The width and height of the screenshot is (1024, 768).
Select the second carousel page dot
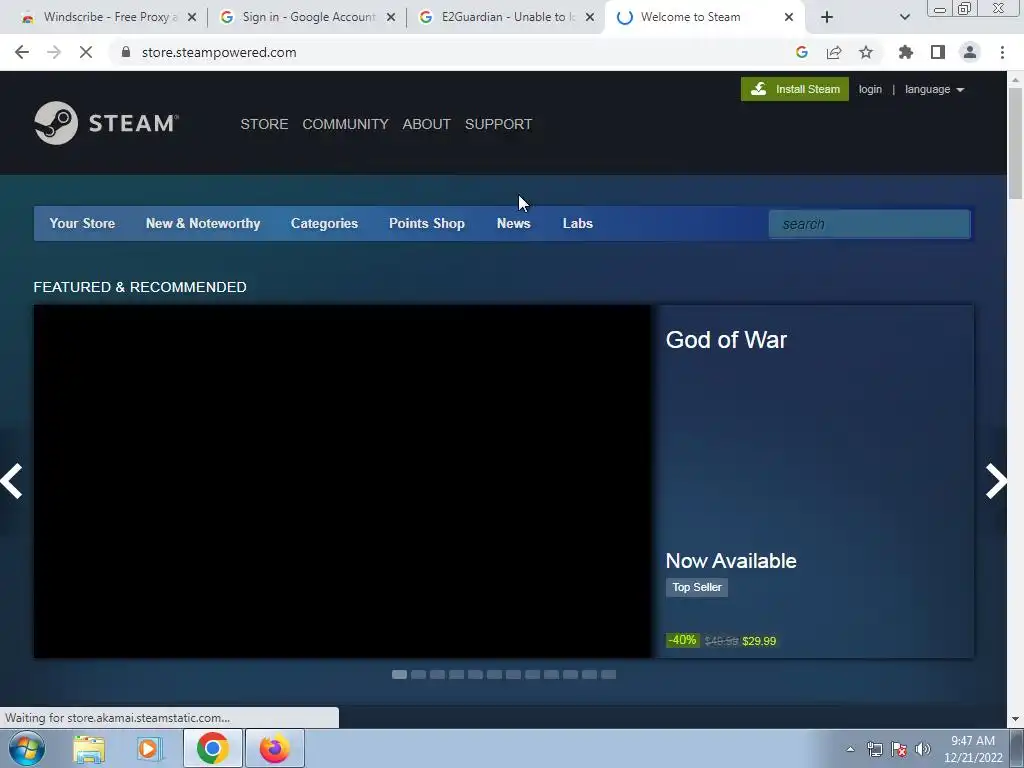tap(419, 675)
